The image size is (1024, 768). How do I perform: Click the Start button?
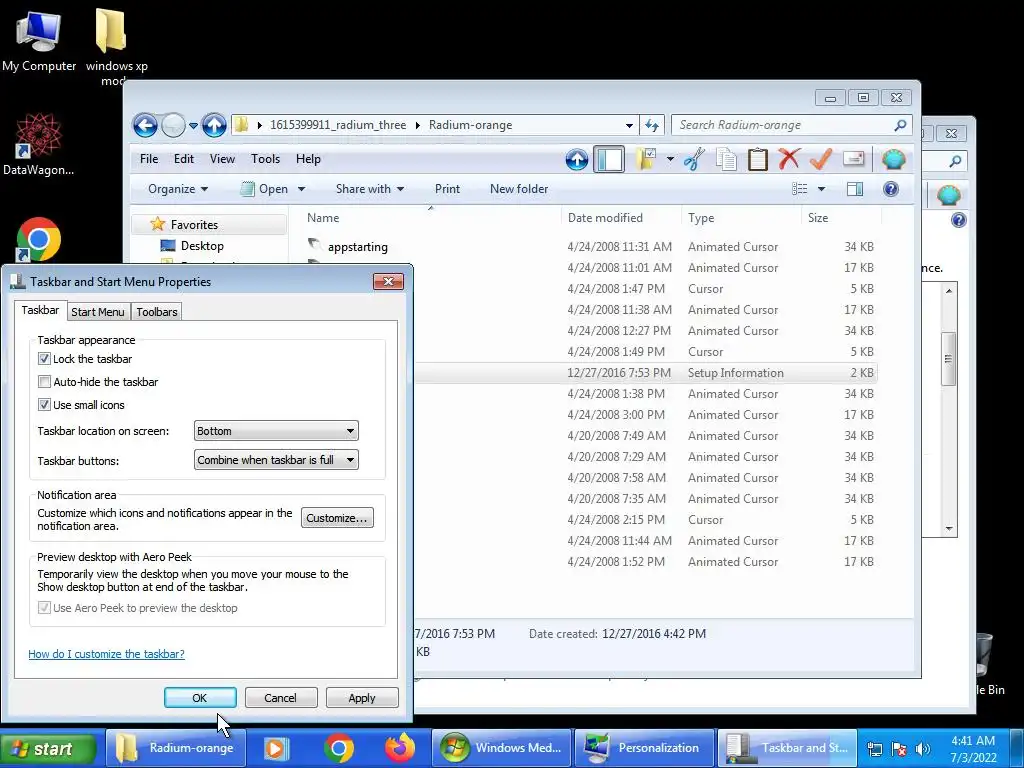tap(49, 748)
